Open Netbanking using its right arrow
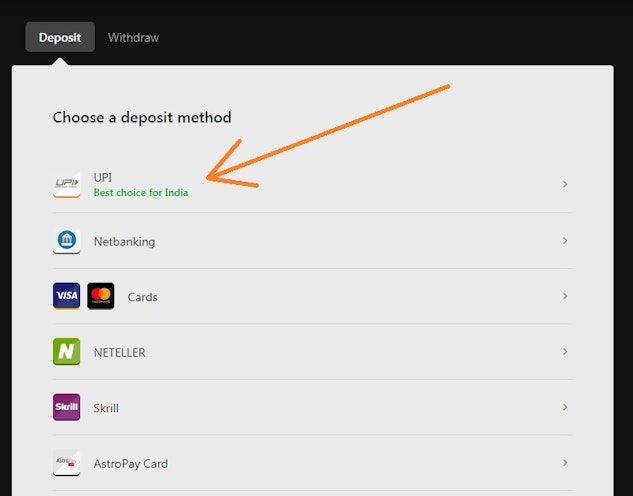633x496 pixels. pos(565,241)
